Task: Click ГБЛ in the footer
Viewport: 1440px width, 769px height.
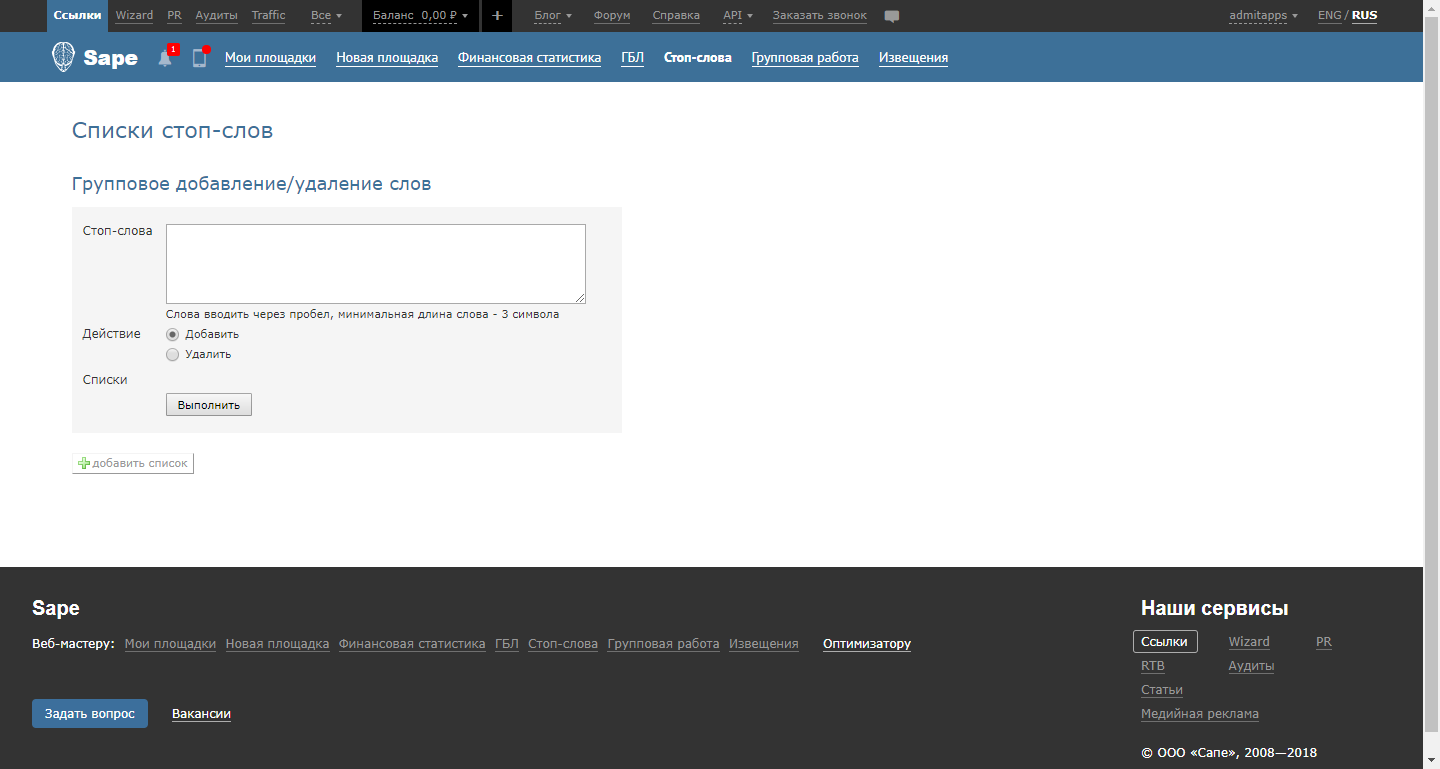Action: [507, 644]
